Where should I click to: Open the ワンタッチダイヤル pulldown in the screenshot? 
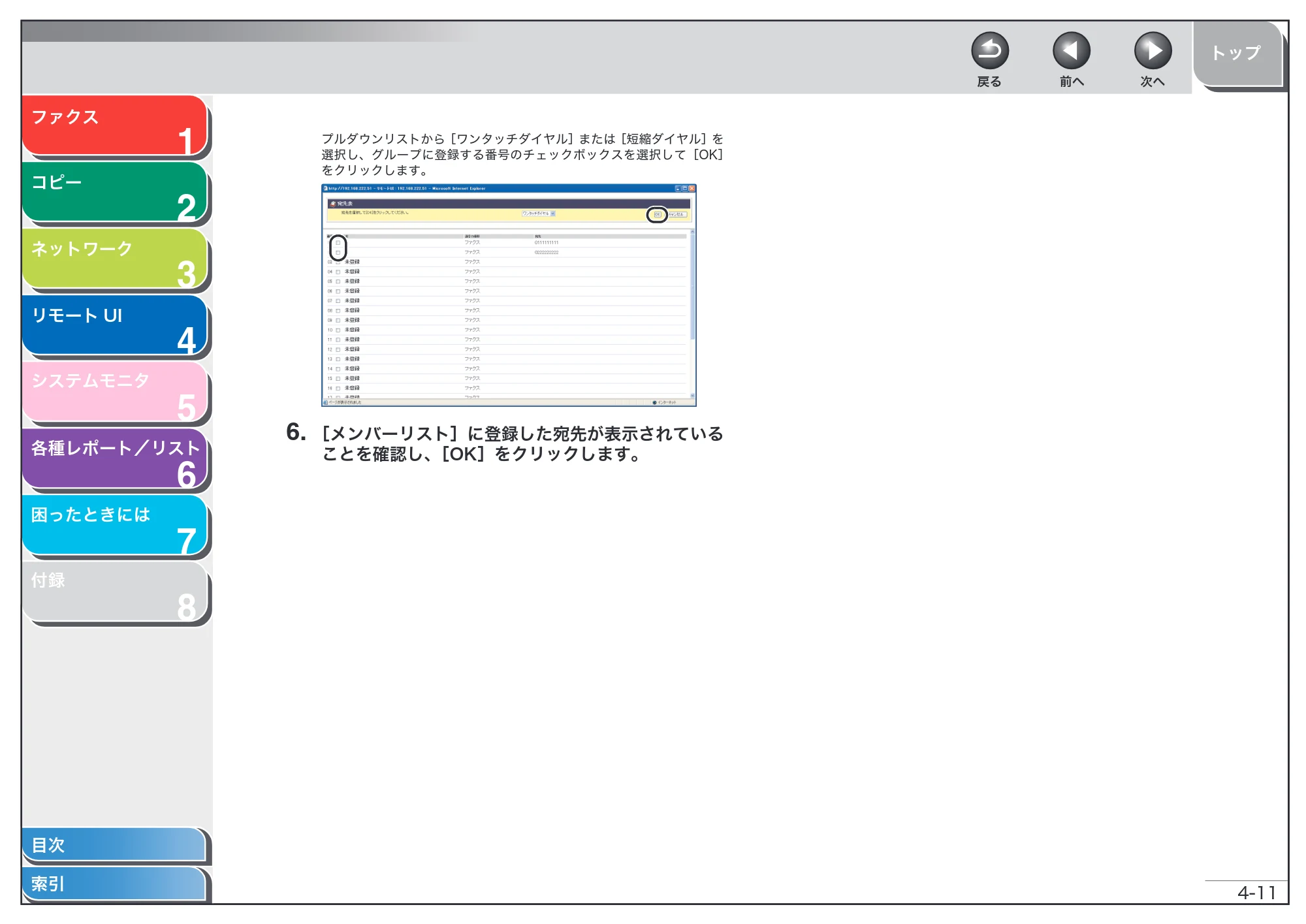click(539, 214)
